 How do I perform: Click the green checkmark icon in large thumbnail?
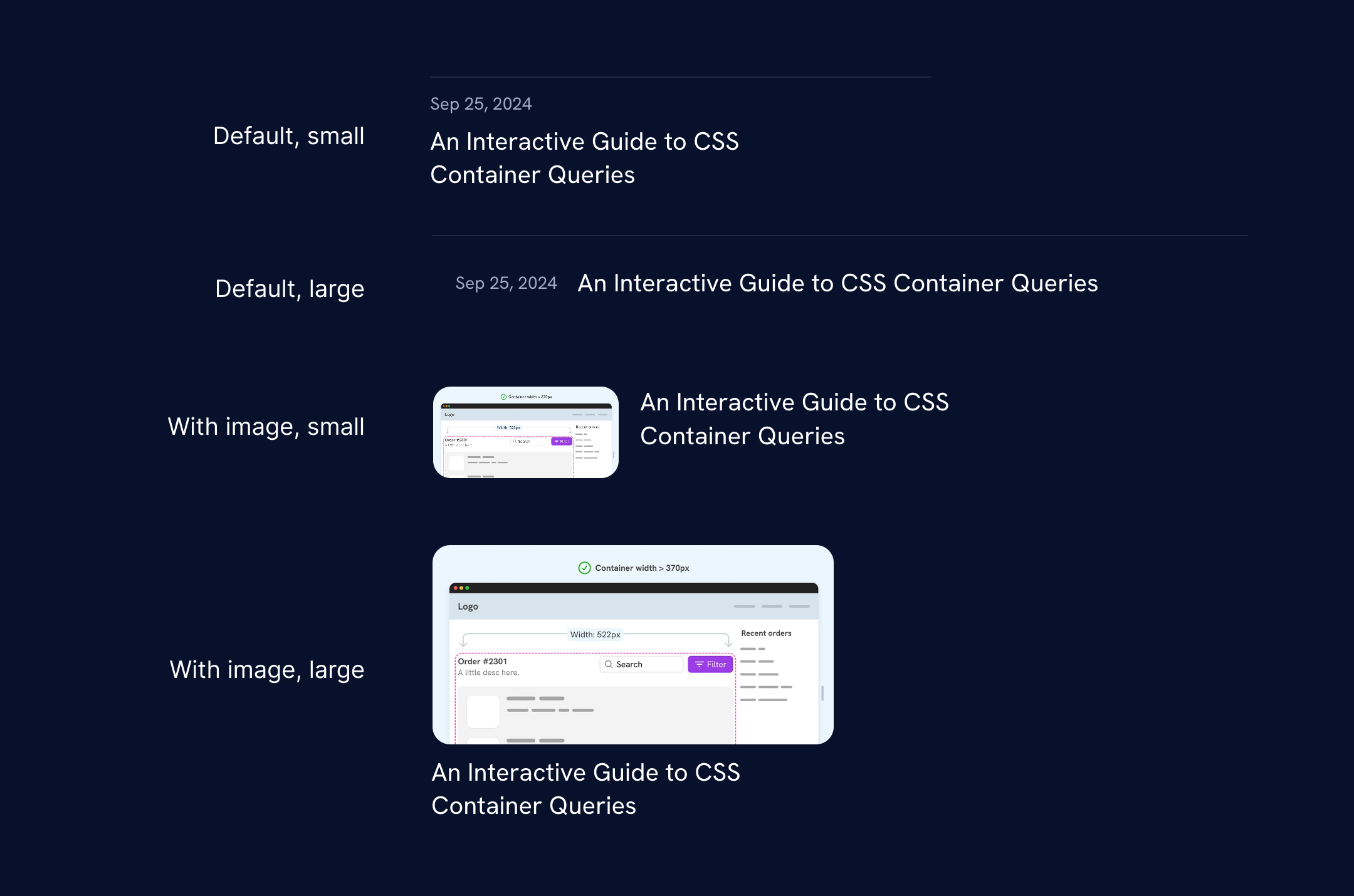(584, 568)
